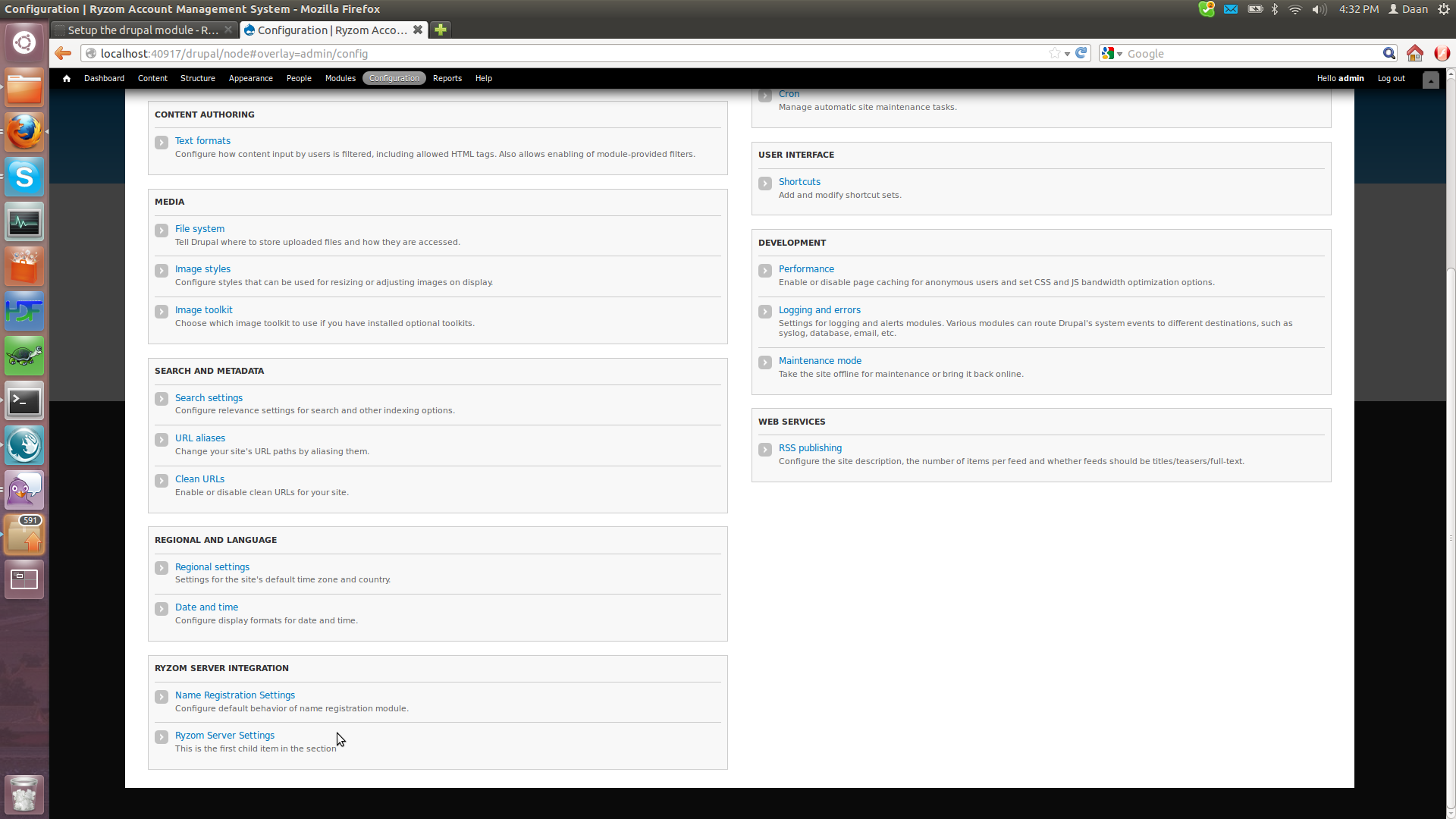1456x819 pixels.
Task: Open the Ryzom Server Settings link
Action: point(224,735)
